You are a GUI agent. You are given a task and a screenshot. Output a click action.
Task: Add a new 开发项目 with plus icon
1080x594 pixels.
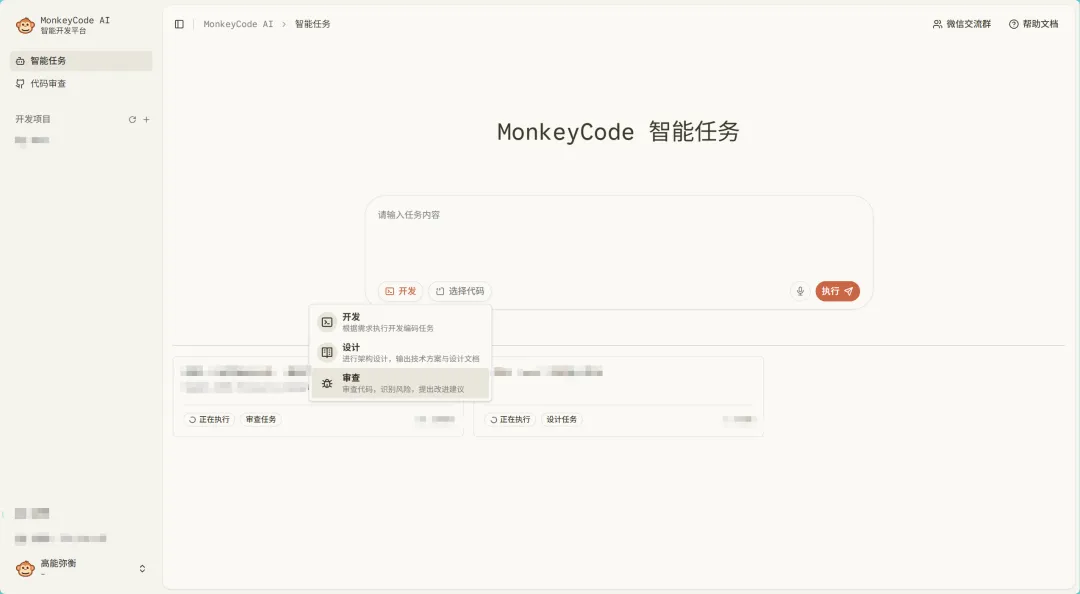click(x=146, y=119)
